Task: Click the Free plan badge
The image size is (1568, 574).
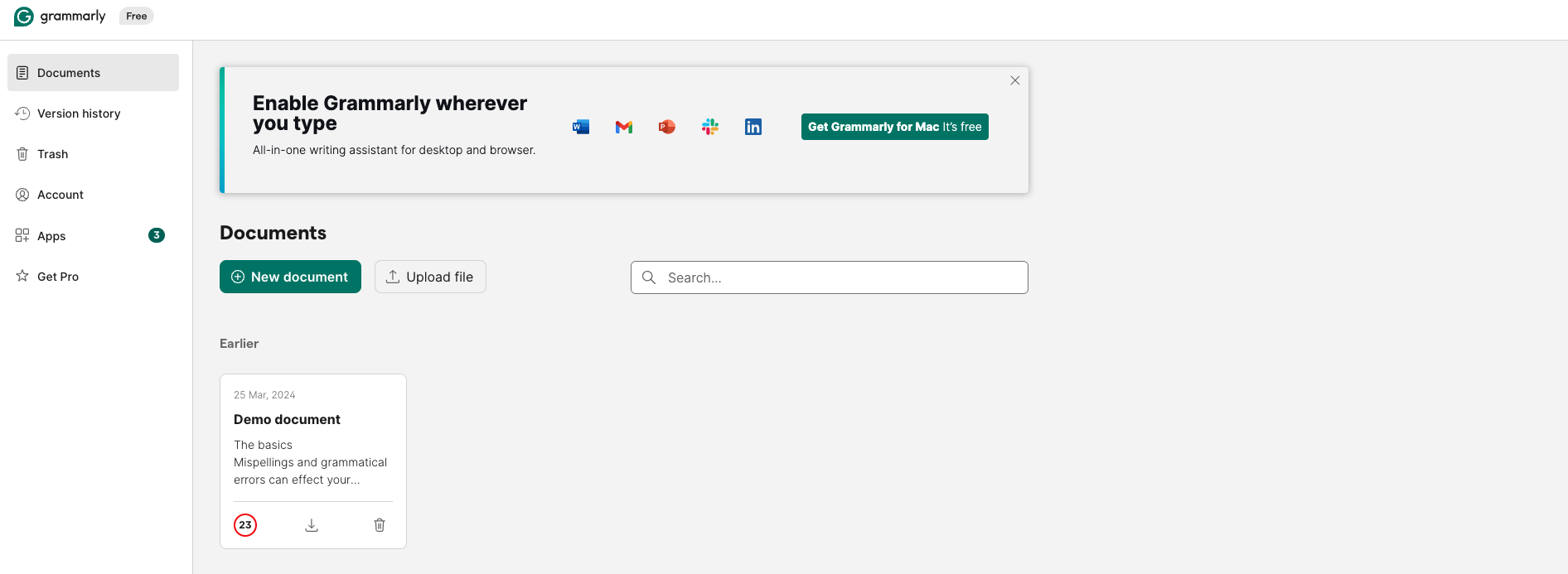Action: pos(137,17)
